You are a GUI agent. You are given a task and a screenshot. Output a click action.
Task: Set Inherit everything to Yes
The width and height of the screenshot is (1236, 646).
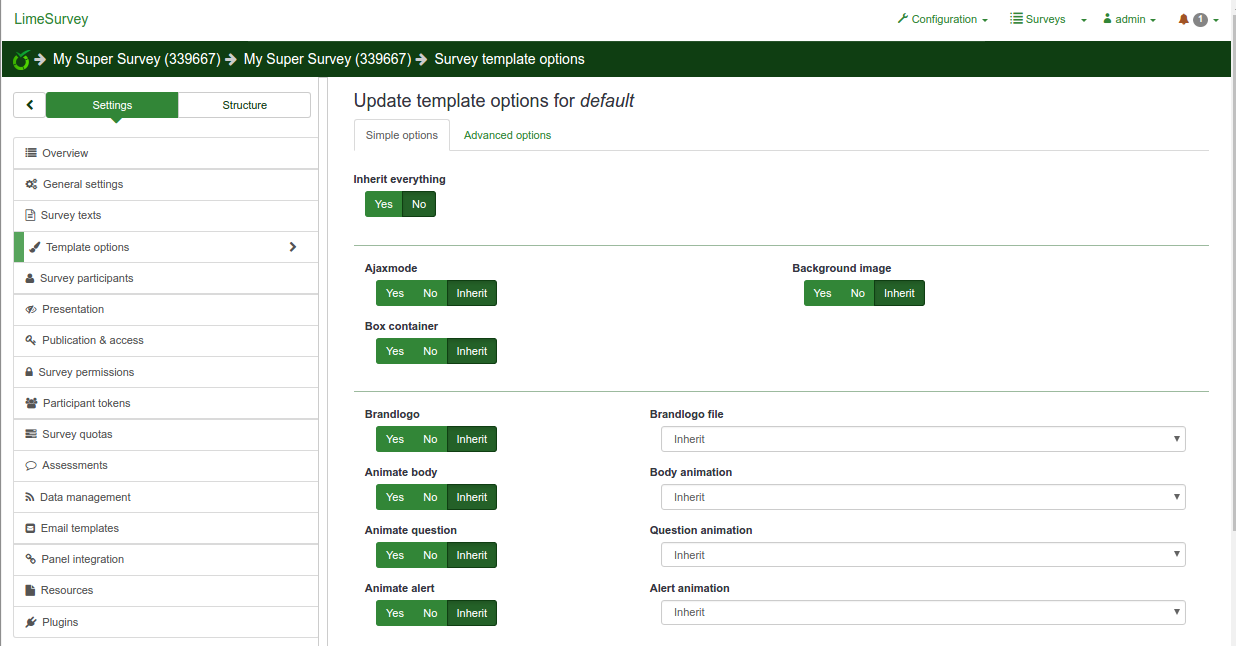383,204
